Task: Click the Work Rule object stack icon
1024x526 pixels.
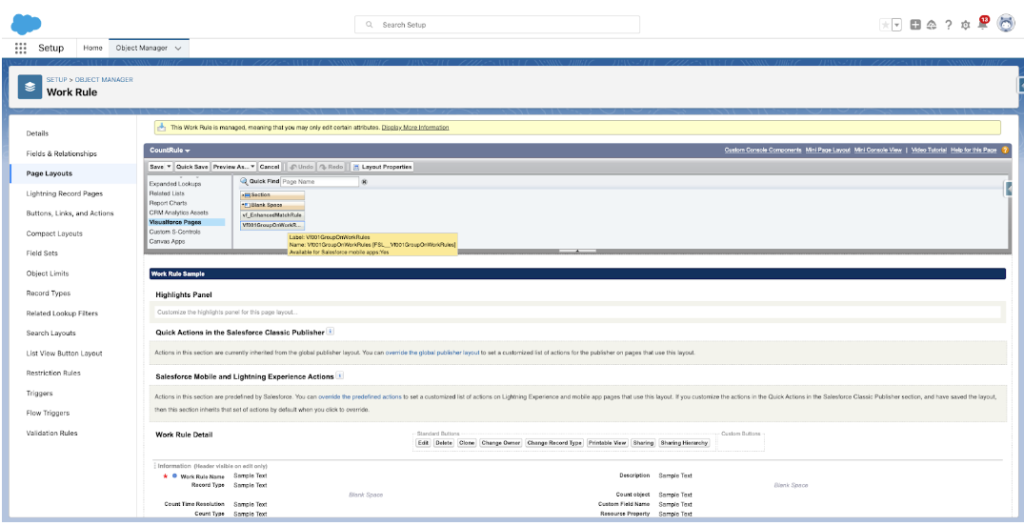Action: 29,86
